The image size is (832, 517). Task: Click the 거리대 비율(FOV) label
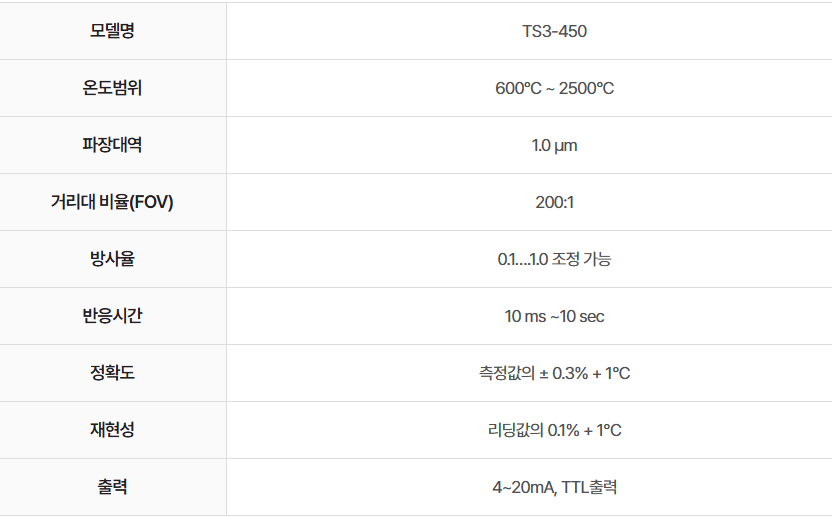click(112, 202)
